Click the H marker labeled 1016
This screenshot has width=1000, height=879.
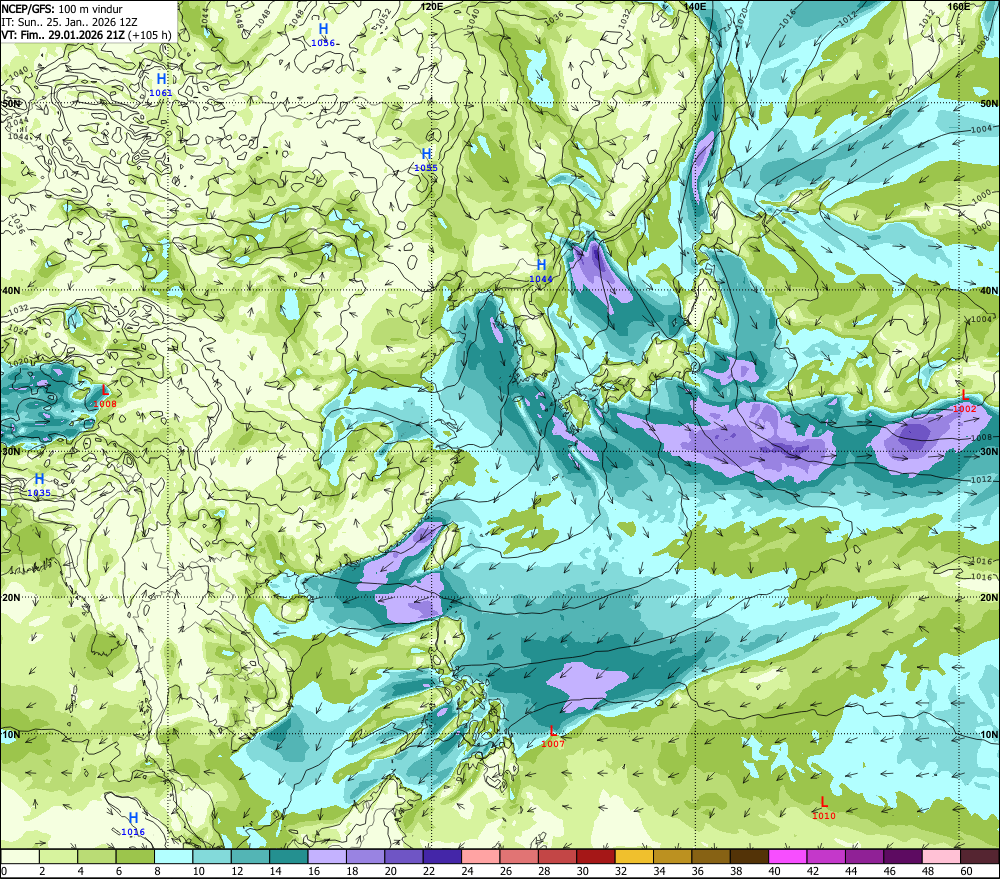tap(133, 818)
